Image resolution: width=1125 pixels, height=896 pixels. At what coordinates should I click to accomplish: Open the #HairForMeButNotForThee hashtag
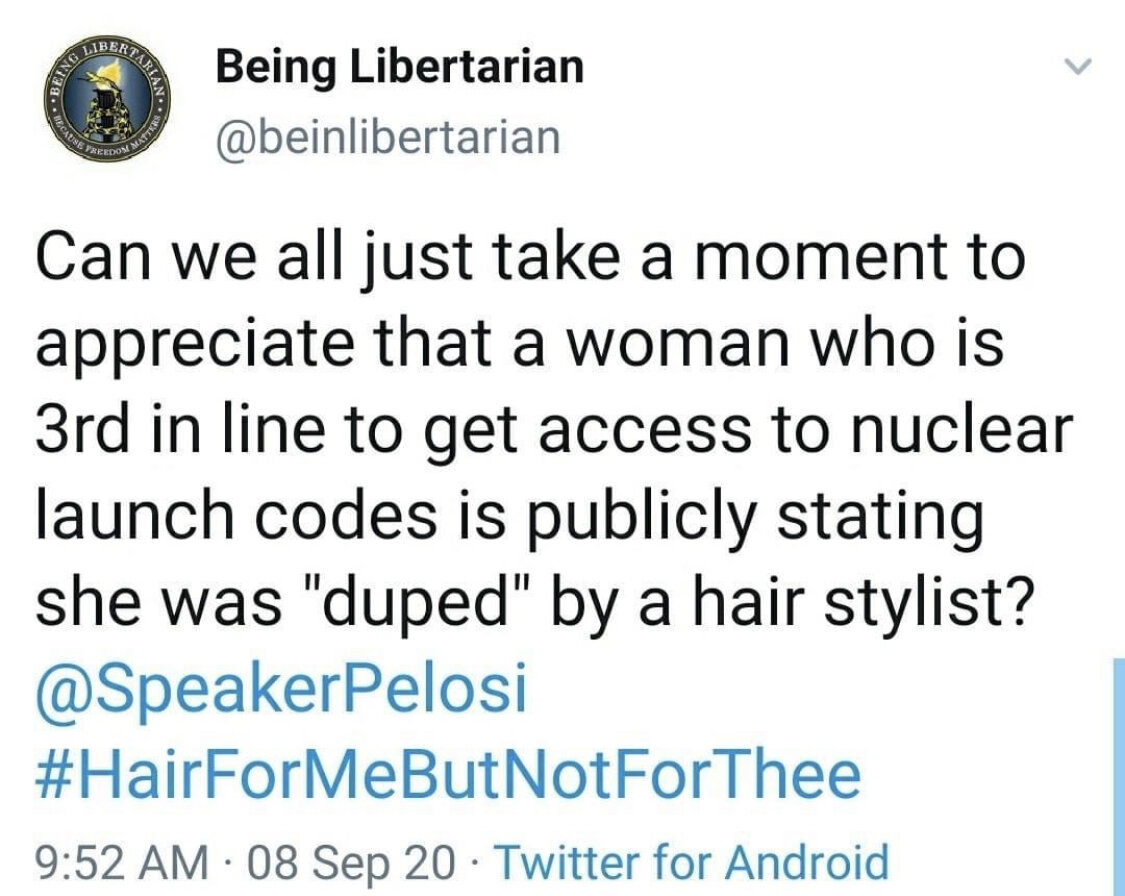[x=447, y=774]
